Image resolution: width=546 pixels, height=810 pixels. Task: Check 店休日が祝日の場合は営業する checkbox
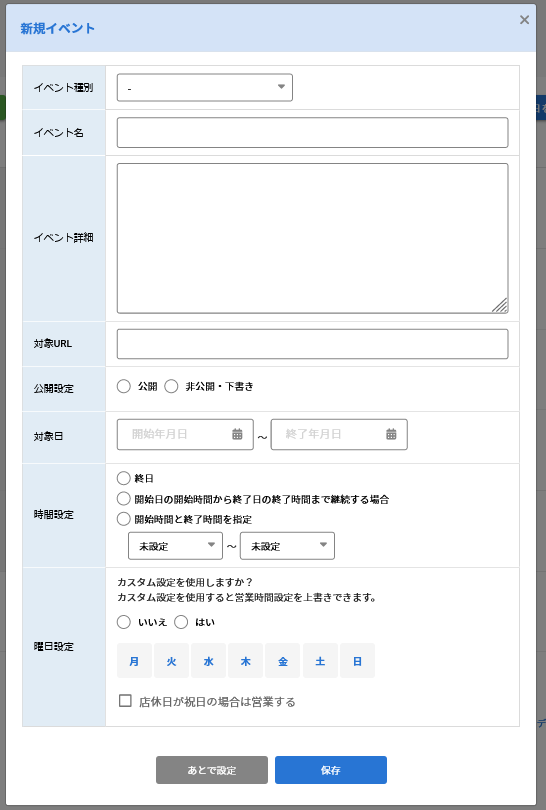click(x=125, y=701)
